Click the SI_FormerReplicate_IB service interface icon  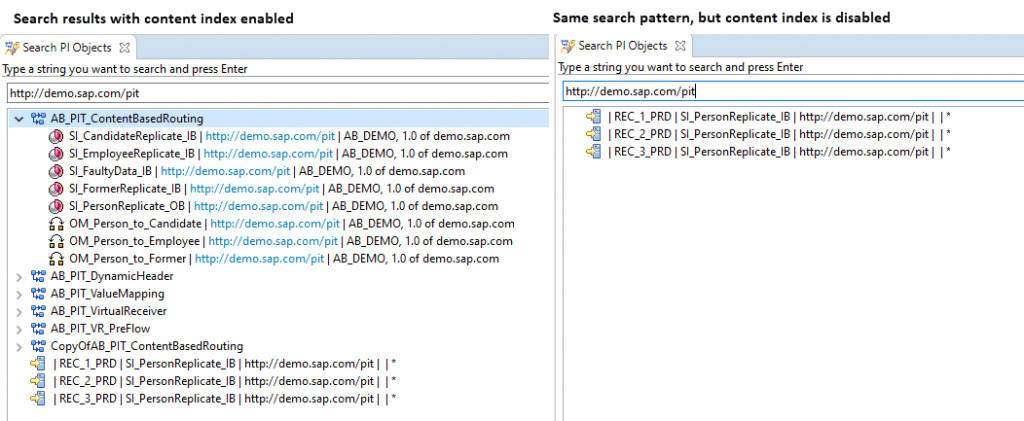click(x=56, y=189)
